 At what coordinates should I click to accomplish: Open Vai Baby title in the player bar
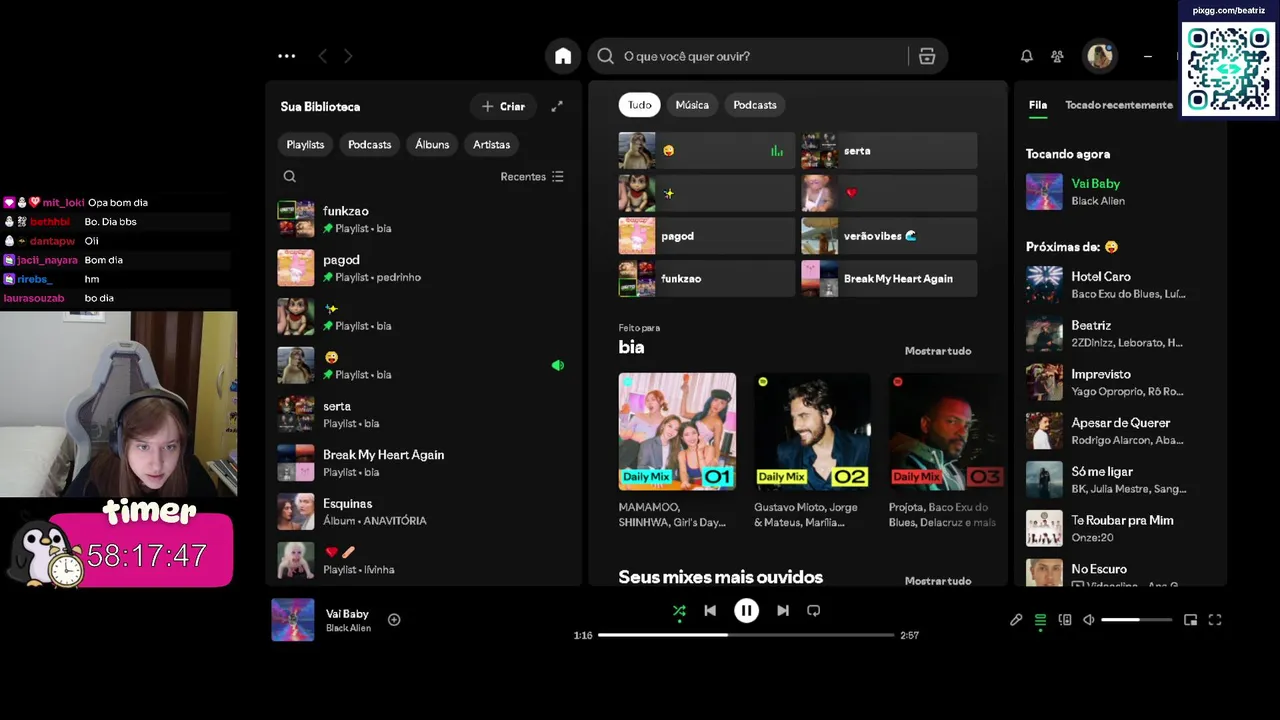point(347,614)
